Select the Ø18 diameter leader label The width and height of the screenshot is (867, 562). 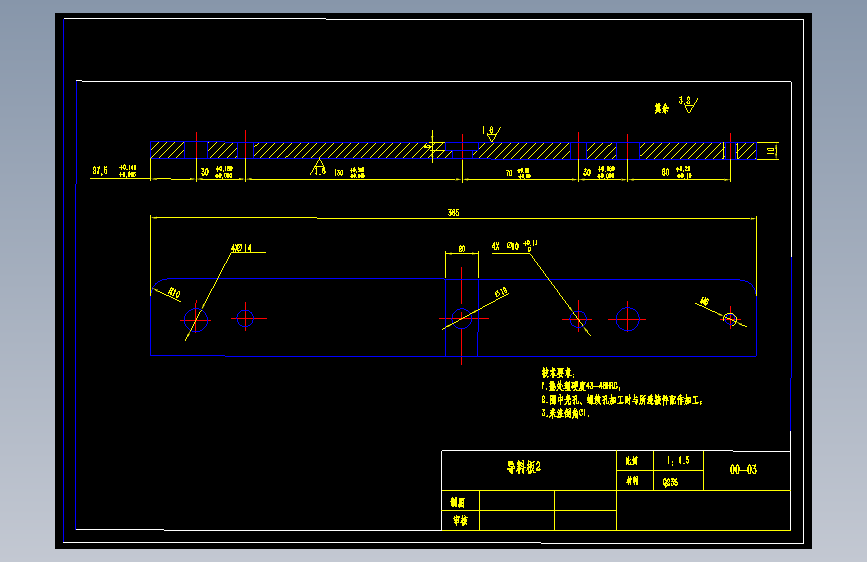click(501, 293)
